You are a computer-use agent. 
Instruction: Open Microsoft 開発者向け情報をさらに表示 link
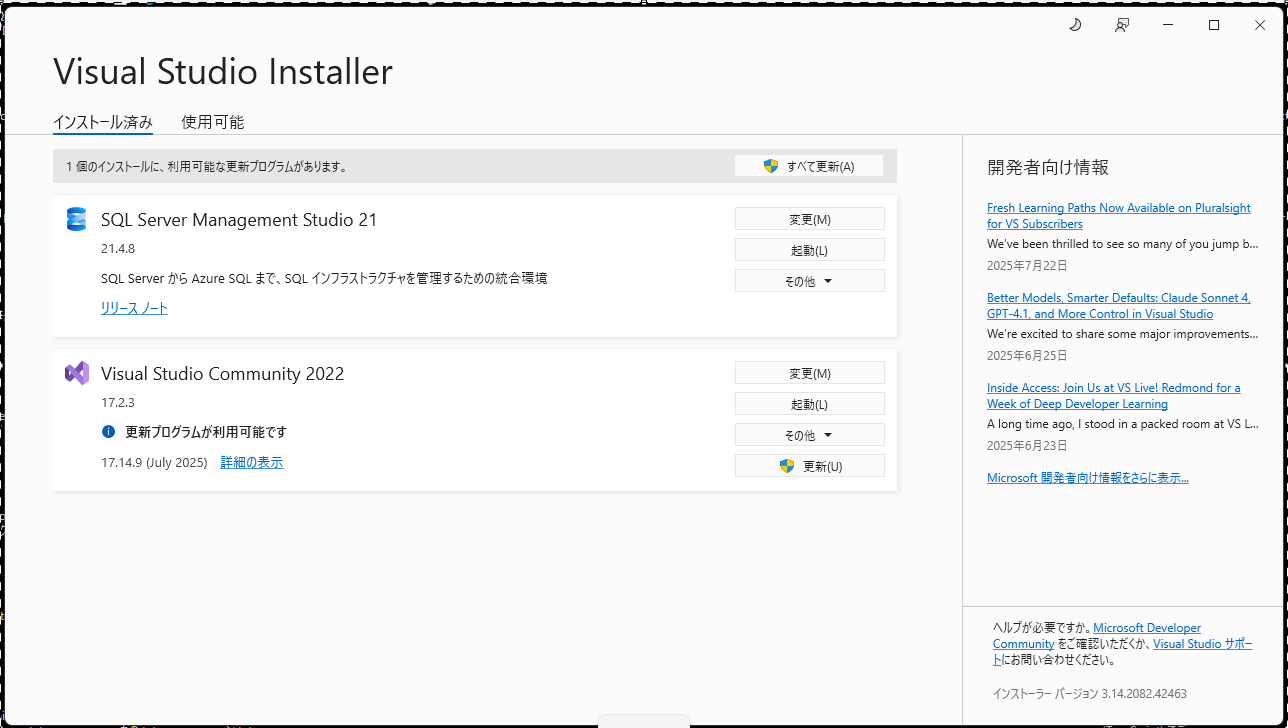[x=1088, y=478]
